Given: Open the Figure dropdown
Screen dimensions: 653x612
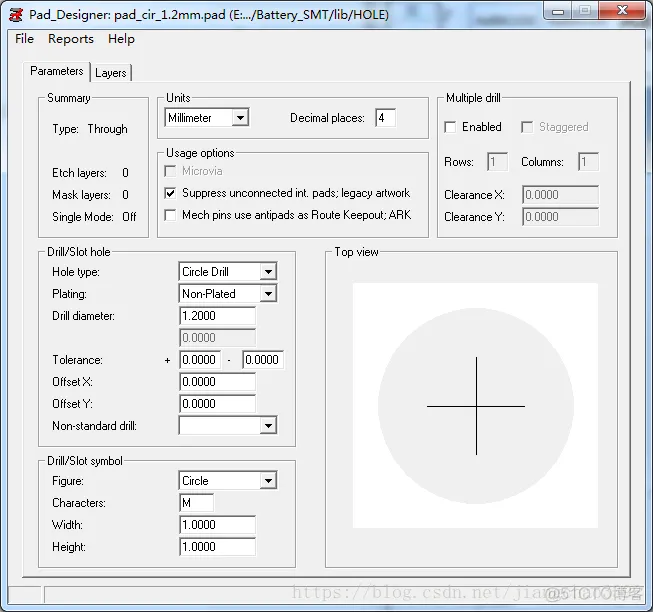Looking at the screenshot, I should pos(228,480).
